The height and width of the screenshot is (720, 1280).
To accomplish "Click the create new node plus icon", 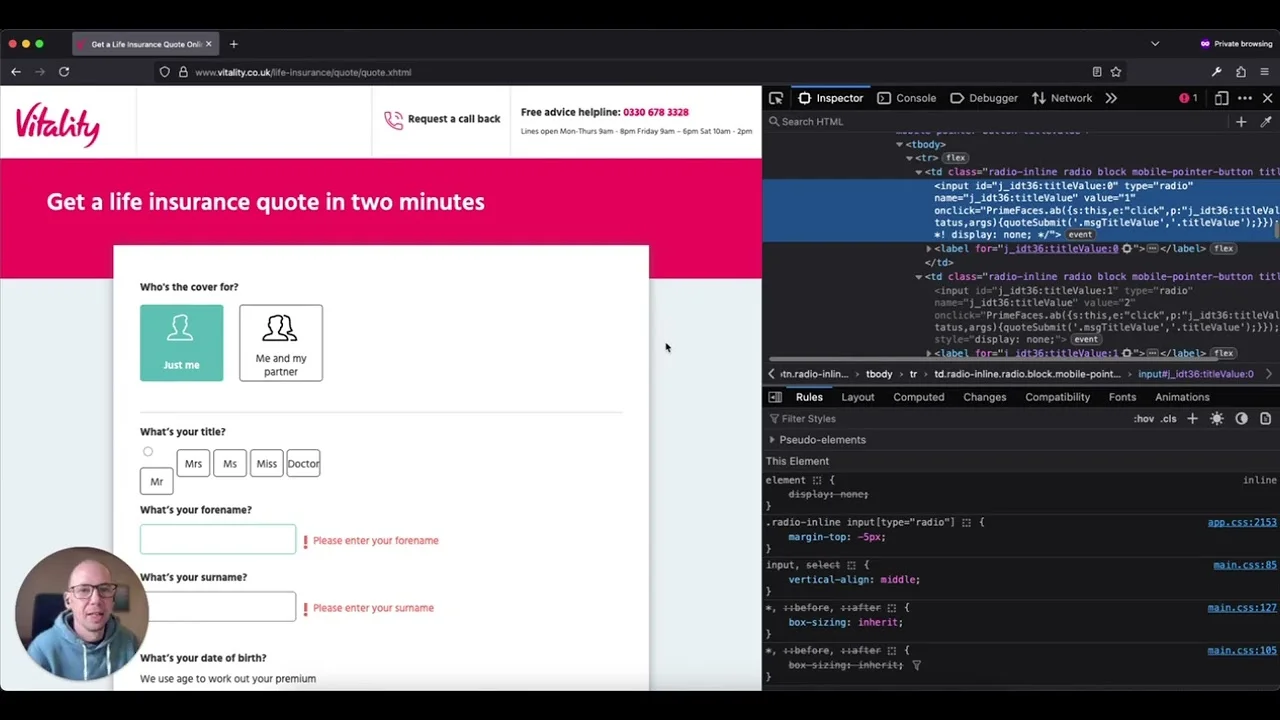I will pos(1241,122).
